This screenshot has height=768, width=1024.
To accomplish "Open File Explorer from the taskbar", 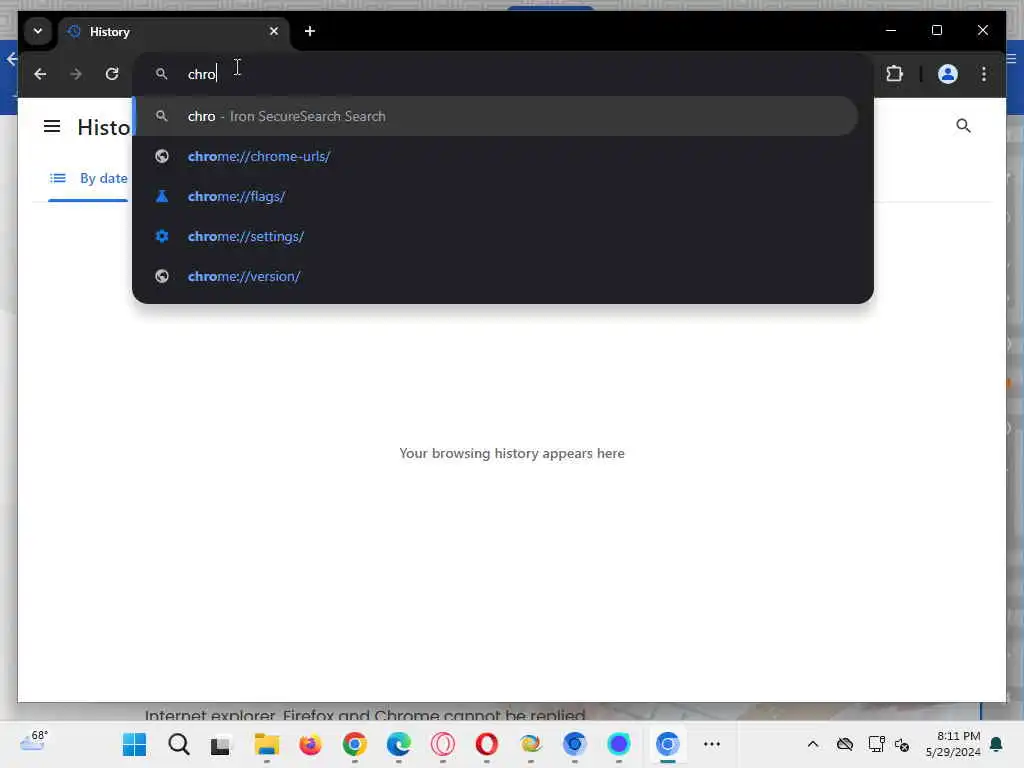I will point(266,744).
